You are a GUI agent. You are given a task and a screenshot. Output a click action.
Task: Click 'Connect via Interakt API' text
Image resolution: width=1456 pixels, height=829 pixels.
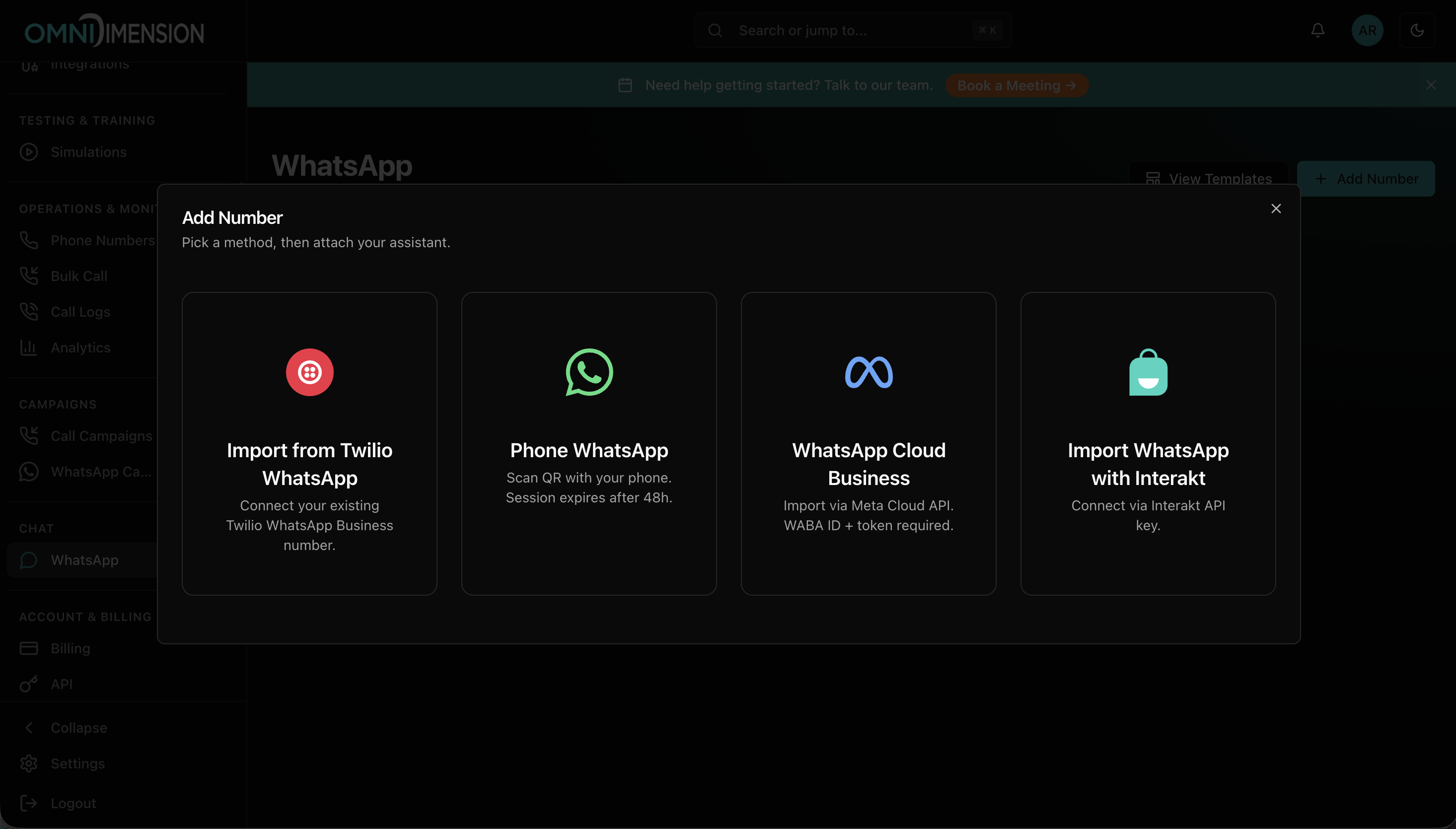pyautogui.click(x=1148, y=506)
